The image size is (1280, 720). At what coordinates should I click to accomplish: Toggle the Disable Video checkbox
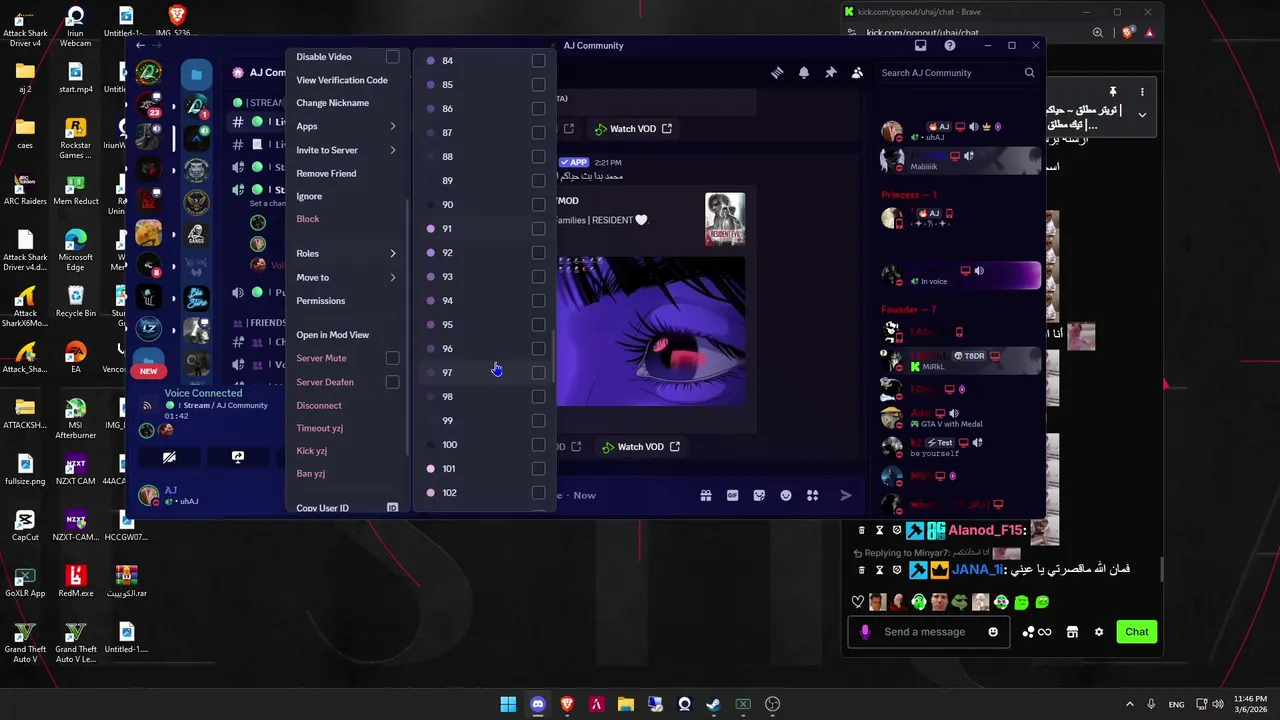click(x=393, y=57)
